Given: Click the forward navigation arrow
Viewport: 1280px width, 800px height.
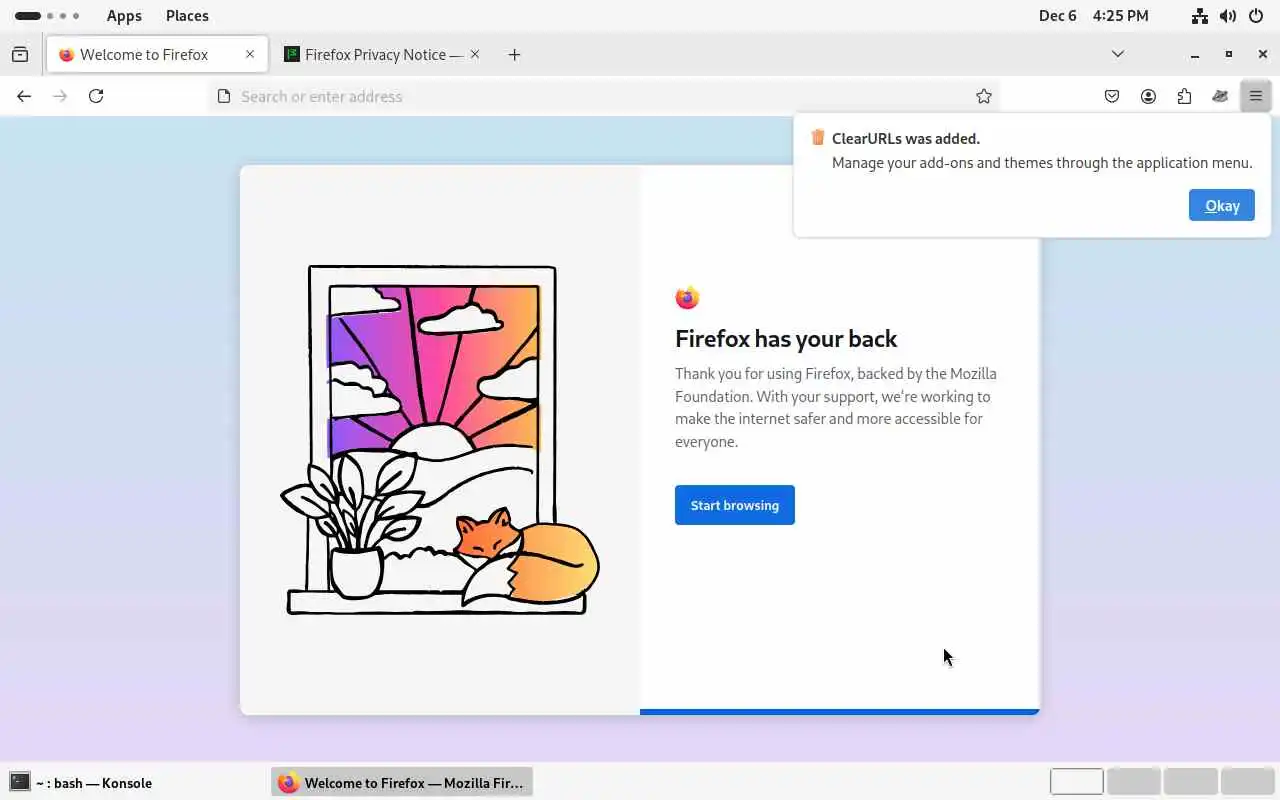Looking at the screenshot, I should pos(60,96).
